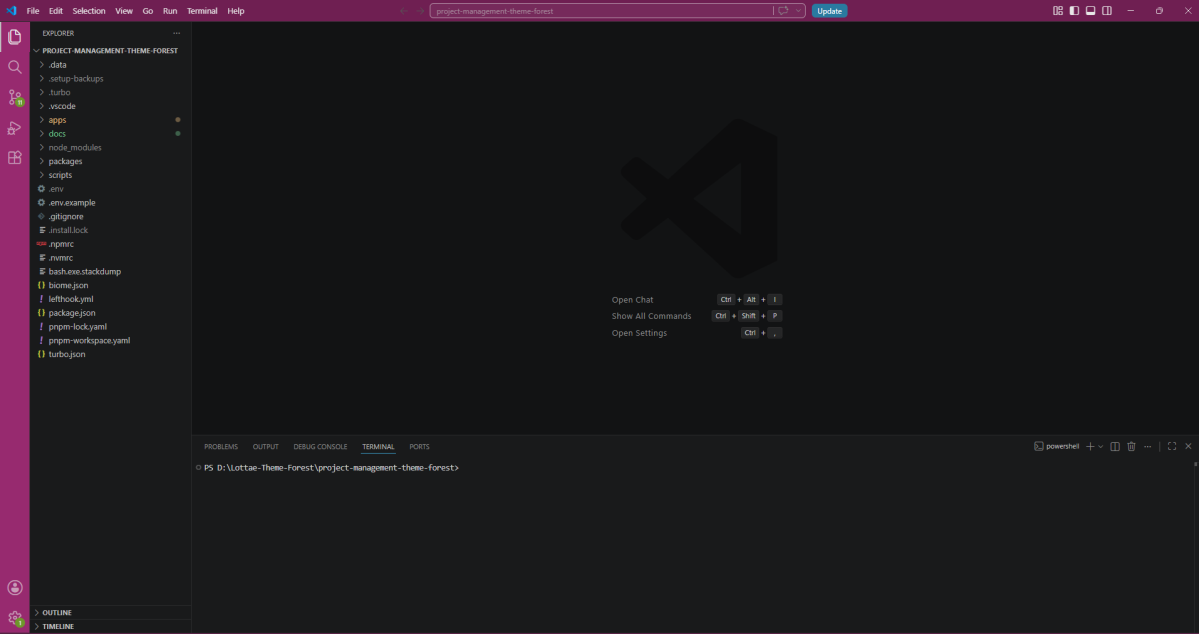Image resolution: width=1199 pixels, height=634 pixels.
Task: Open the launch profile dropdown arrow
Action: click(1101, 447)
